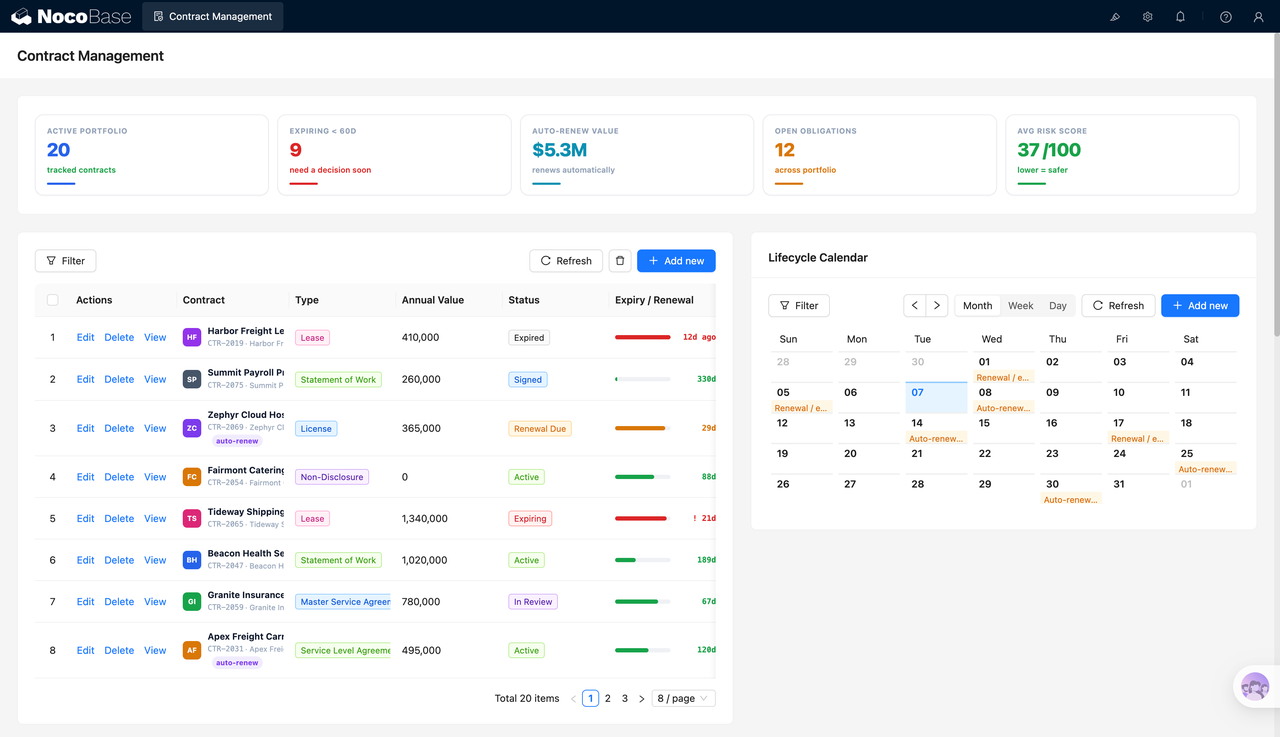
Task: Go to table page 3
Action: click(x=625, y=699)
